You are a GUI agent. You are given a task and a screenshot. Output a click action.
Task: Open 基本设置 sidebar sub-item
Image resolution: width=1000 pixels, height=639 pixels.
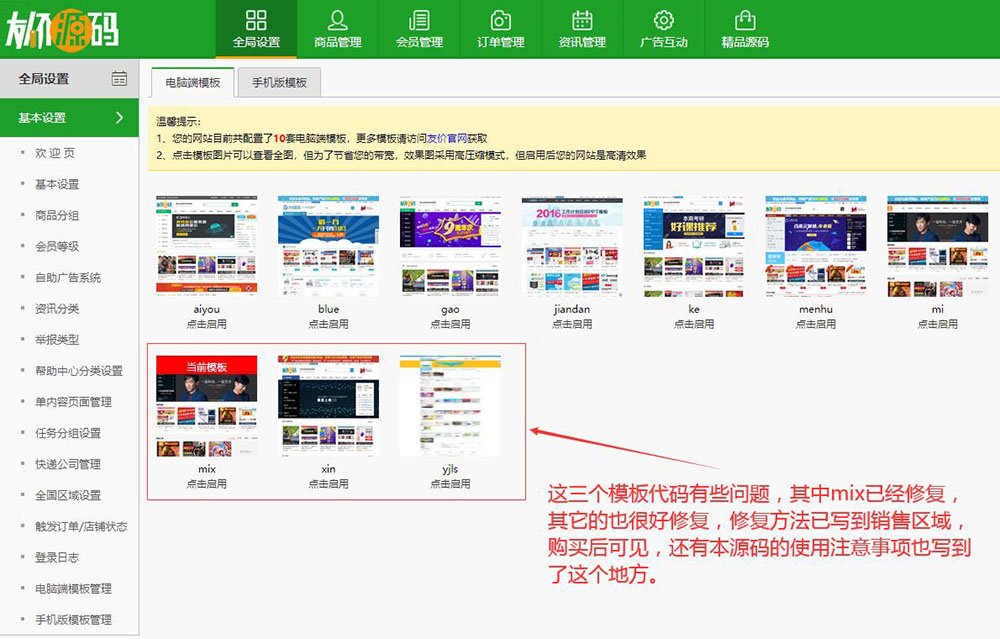tap(57, 184)
